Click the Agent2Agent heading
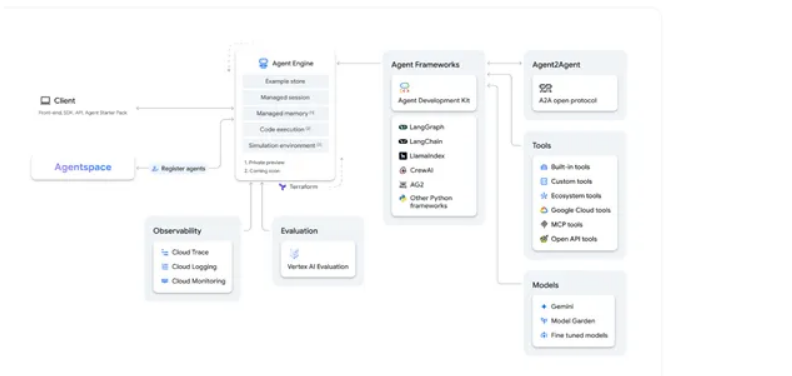 (556, 65)
